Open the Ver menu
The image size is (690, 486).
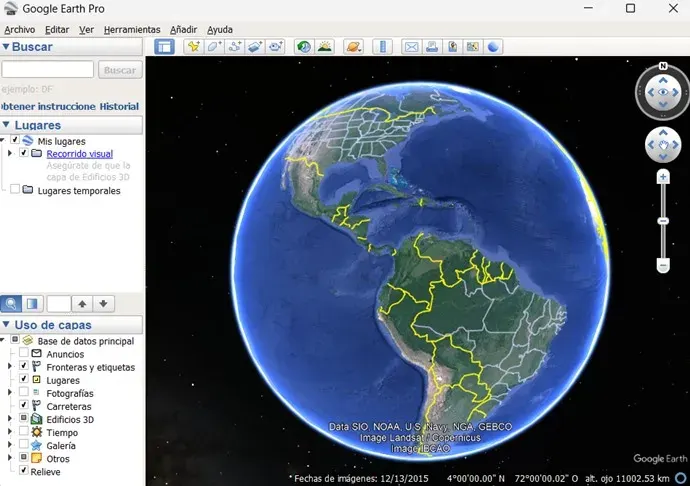[x=86, y=29]
